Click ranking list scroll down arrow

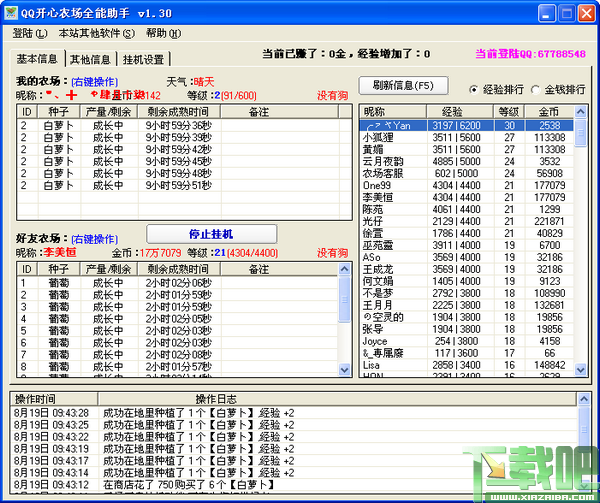(x=580, y=370)
